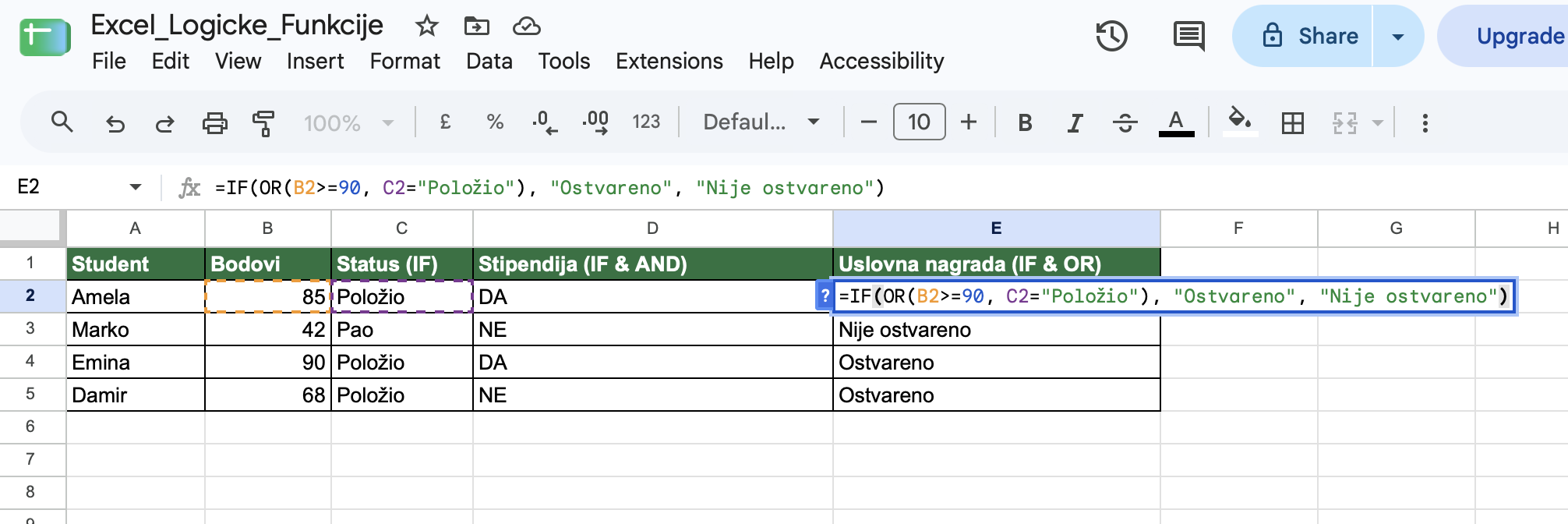The image size is (1568, 524).
Task: Open the View menu
Action: coord(238,61)
